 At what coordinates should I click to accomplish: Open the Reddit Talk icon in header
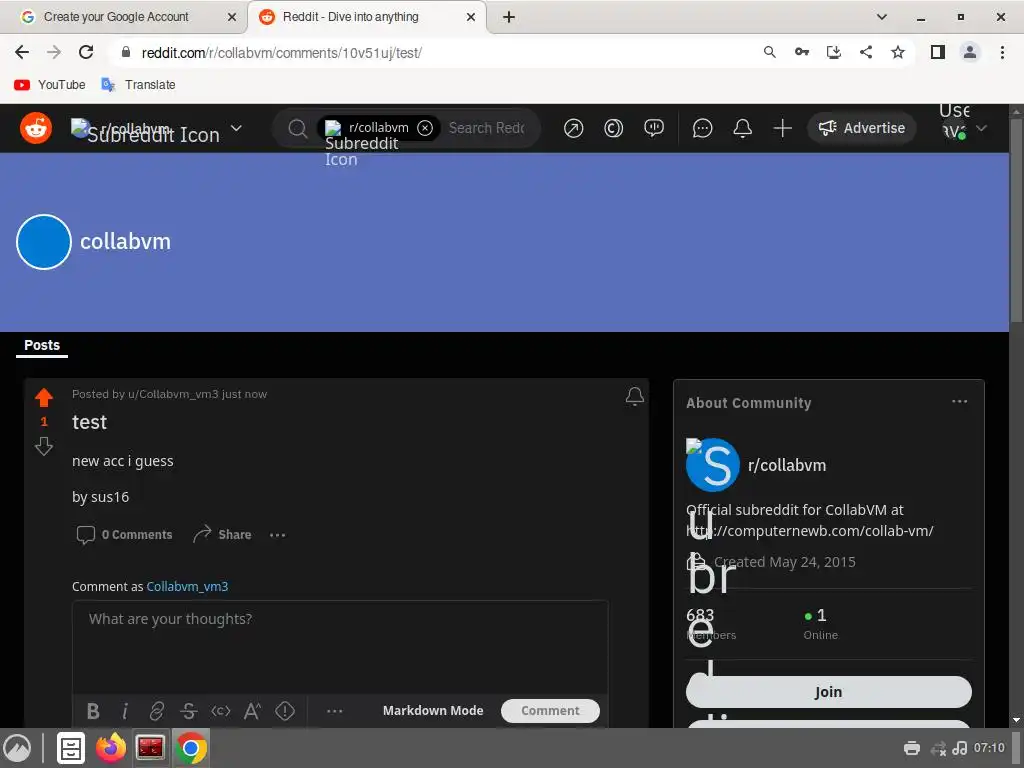(654, 128)
